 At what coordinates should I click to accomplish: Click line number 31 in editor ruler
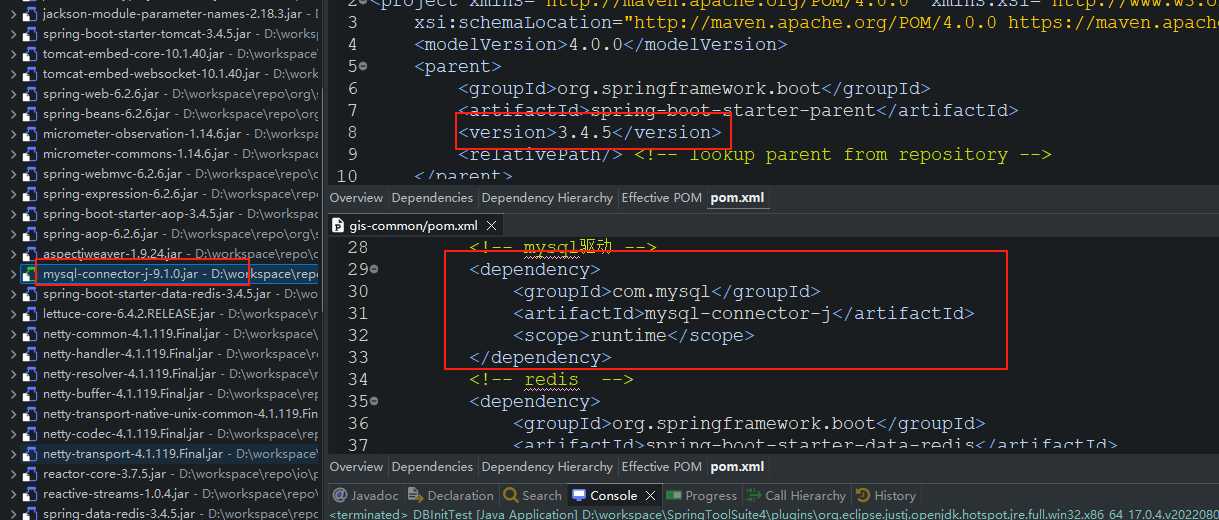tap(358, 314)
